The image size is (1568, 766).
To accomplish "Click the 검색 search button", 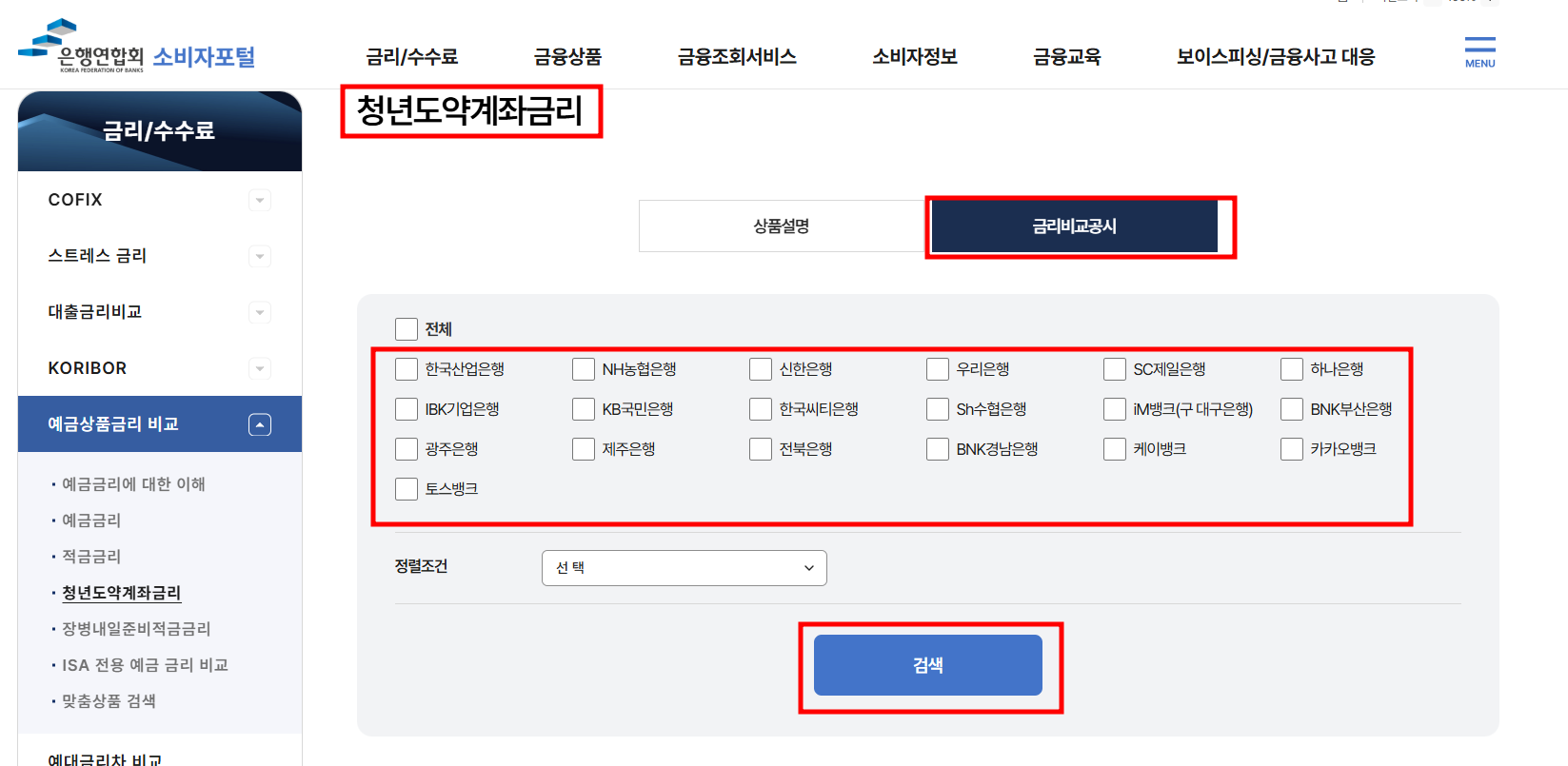I will click(x=928, y=665).
